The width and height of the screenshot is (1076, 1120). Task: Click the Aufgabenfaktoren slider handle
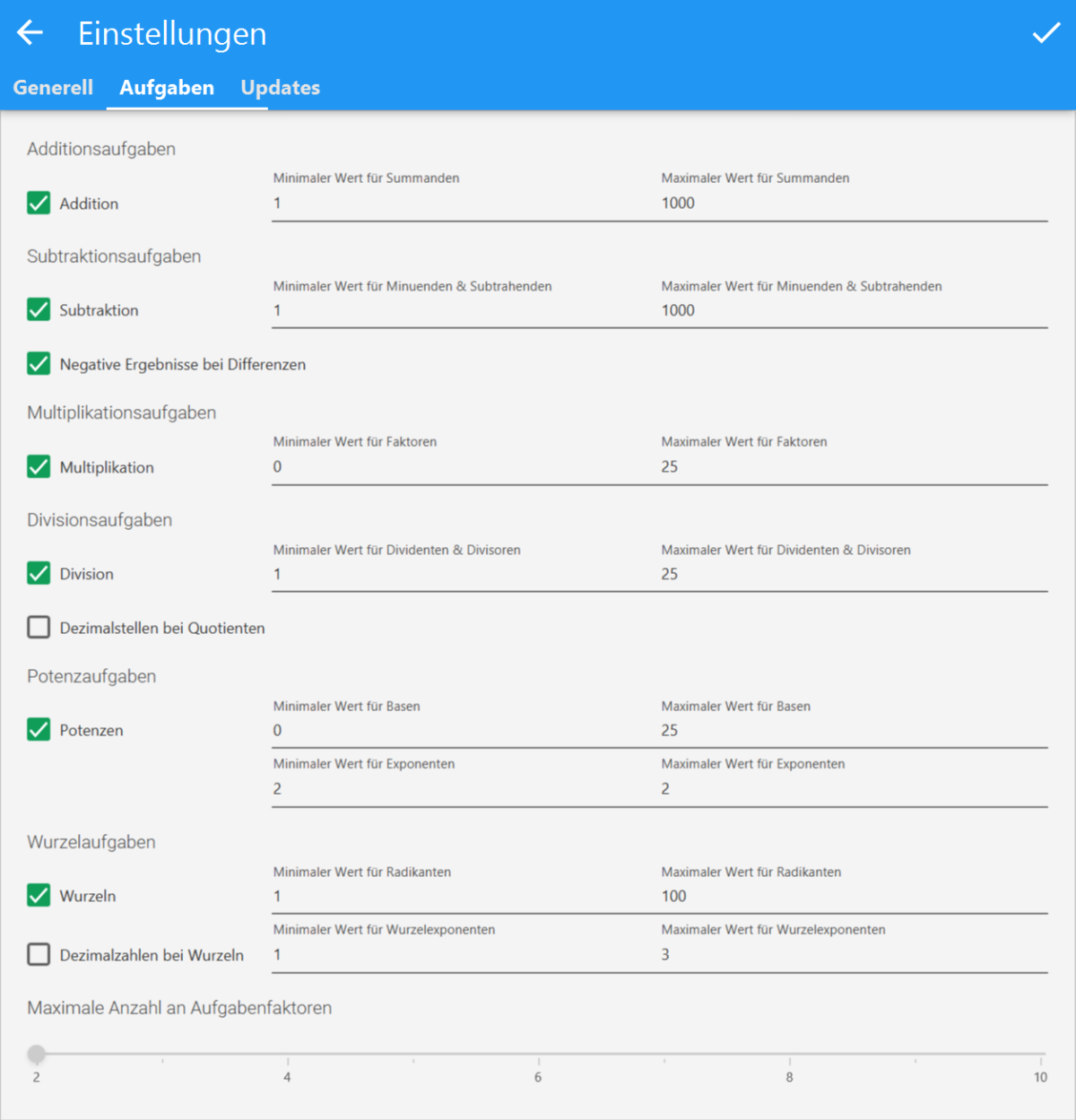pos(37,1054)
